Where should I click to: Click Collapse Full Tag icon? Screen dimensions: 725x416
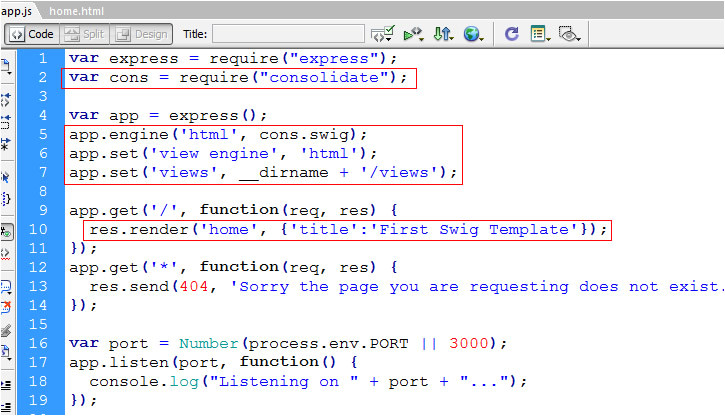6,99
